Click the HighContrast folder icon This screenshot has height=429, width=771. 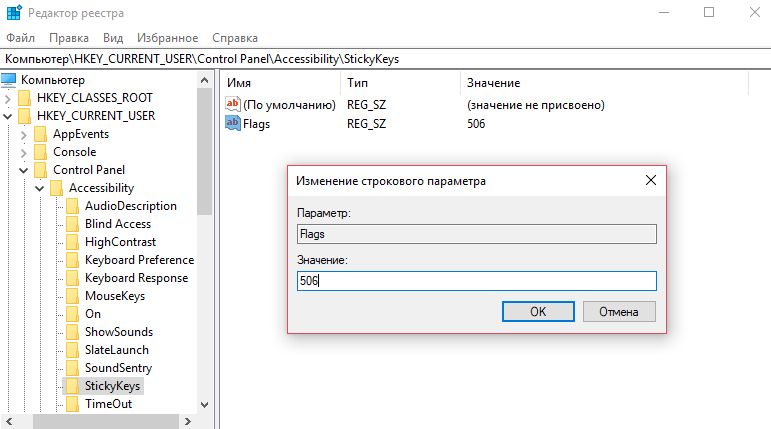72,242
